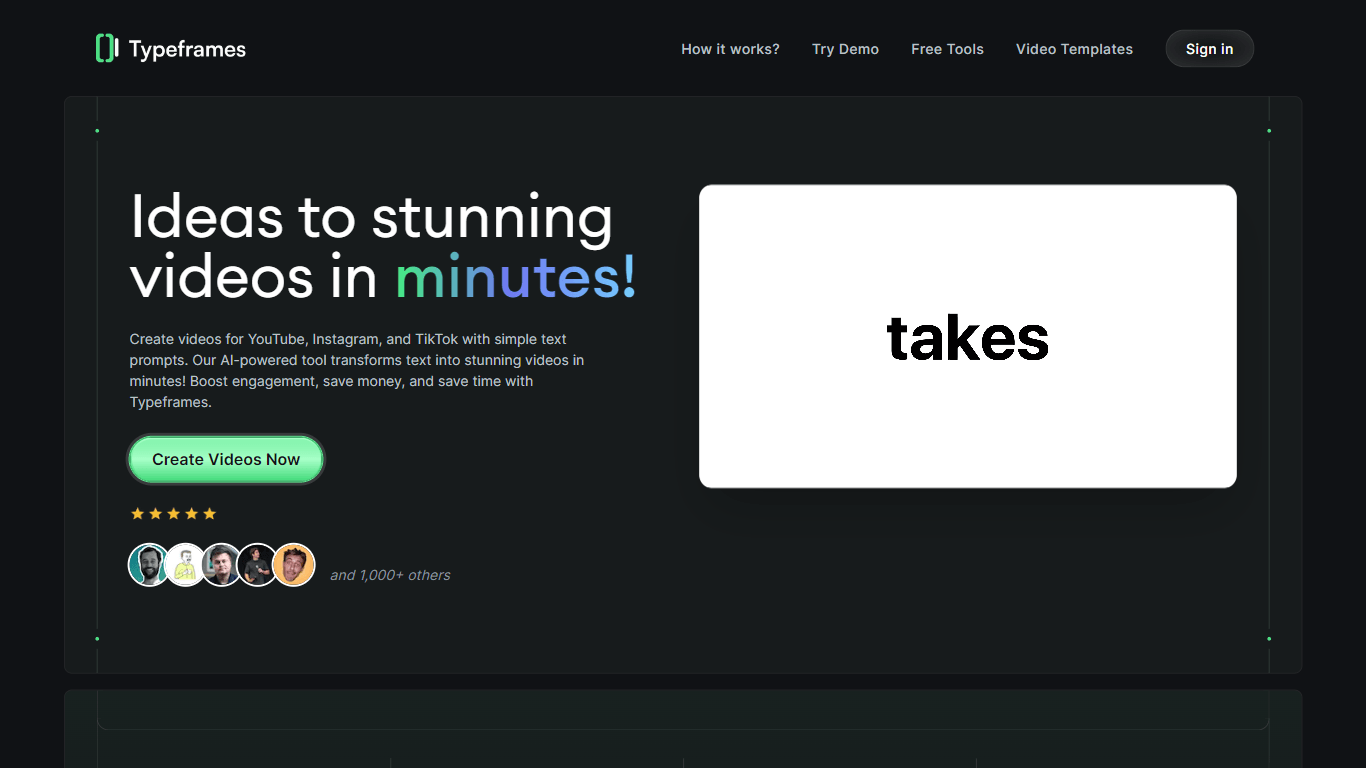Viewport: 1366px width, 768px height.
Task: Open the How it works? menu item
Action: pyautogui.click(x=730, y=49)
